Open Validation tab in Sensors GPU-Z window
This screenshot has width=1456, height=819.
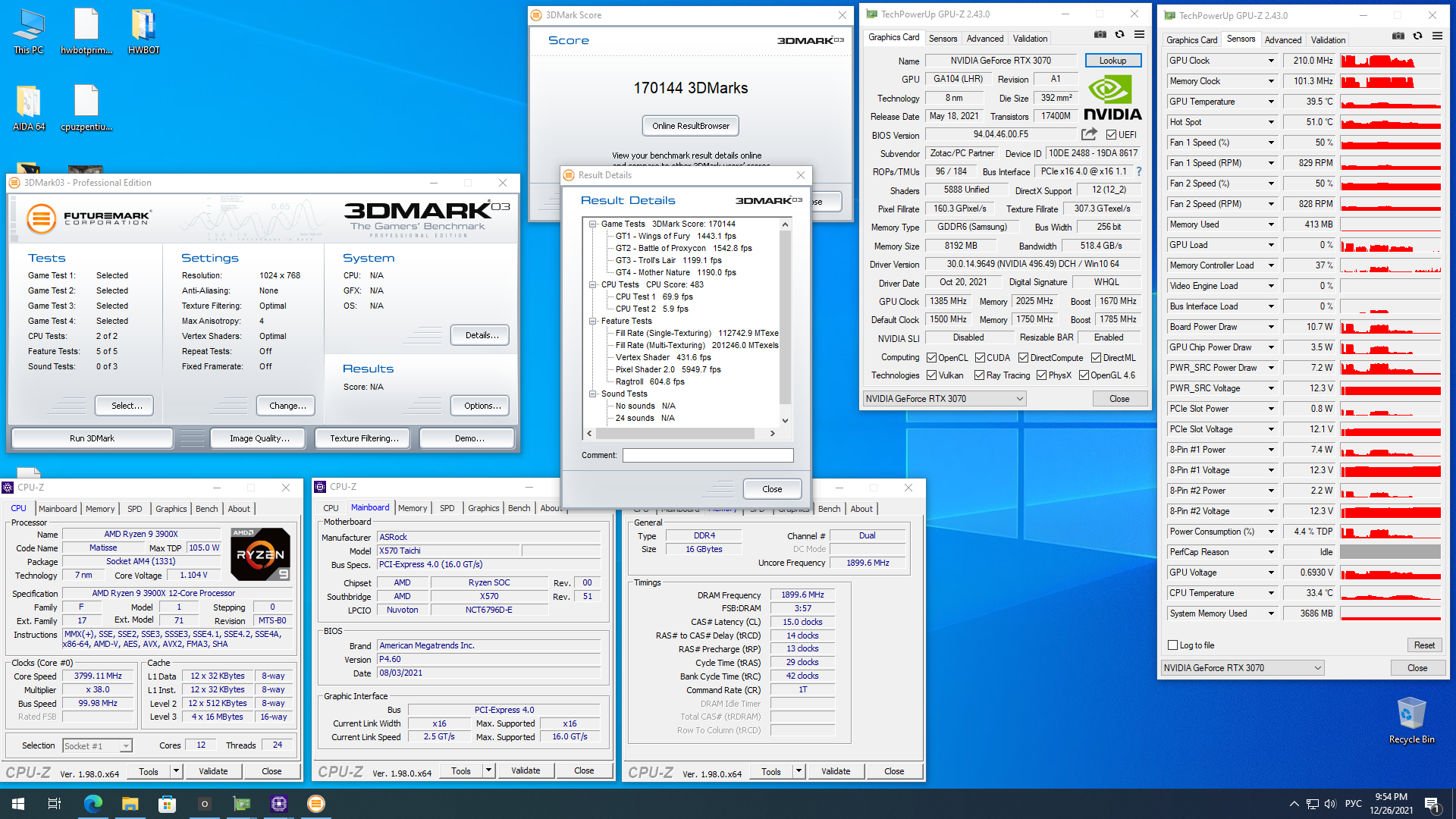[1328, 40]
